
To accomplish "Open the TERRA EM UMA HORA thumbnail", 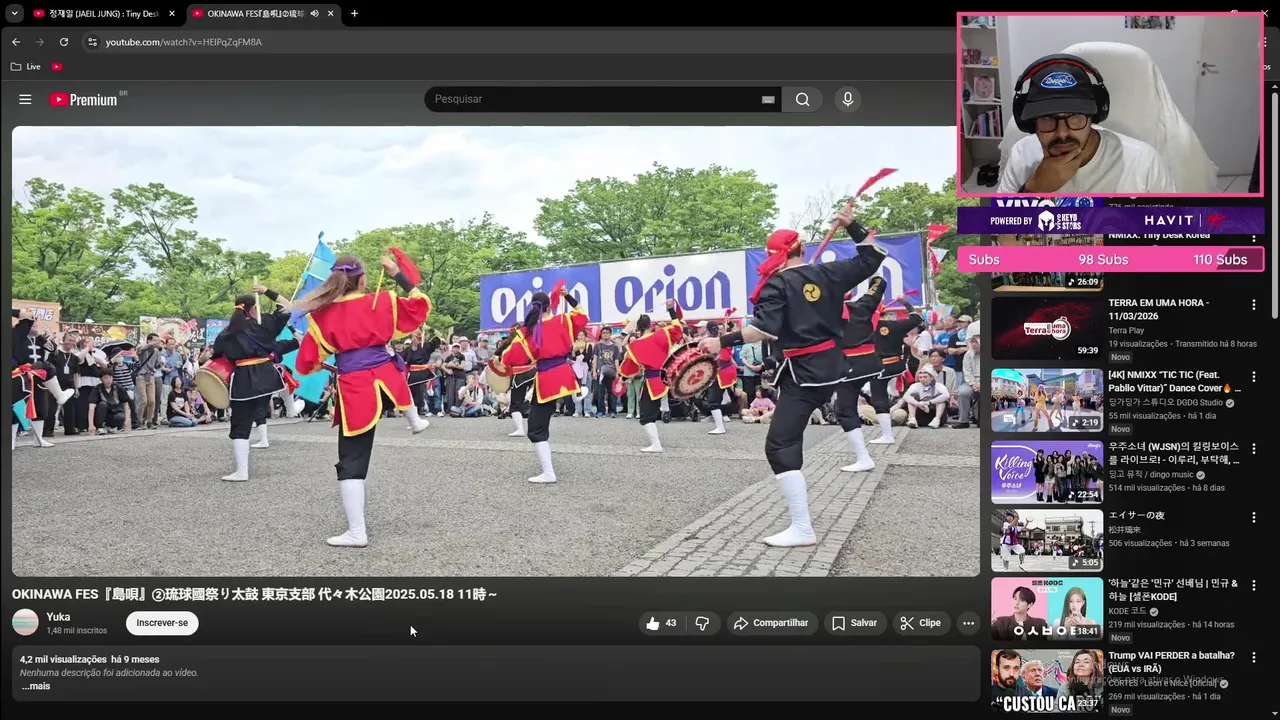I will (x=1047, y=328).
